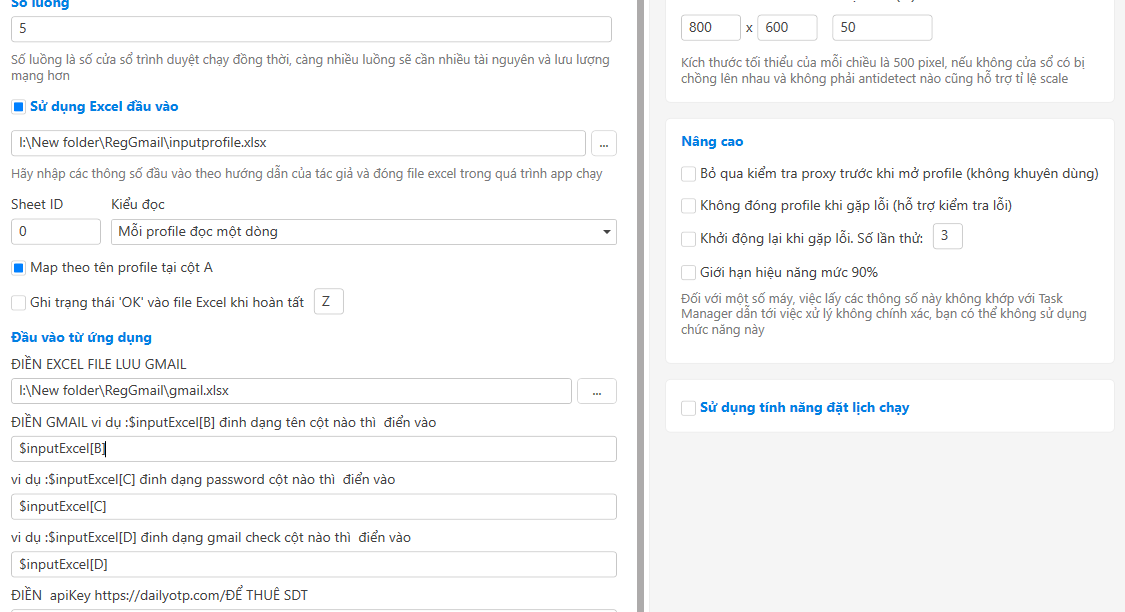This screenshot has width=1125, height=612.
Task: Open the 'Kiểu đọc' dropdown
Action: (x=363, y=231)
